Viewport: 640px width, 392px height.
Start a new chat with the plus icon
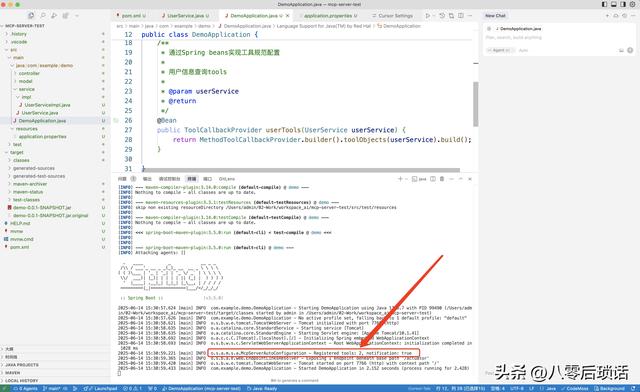pyautogui.click(x=607, y=16)
